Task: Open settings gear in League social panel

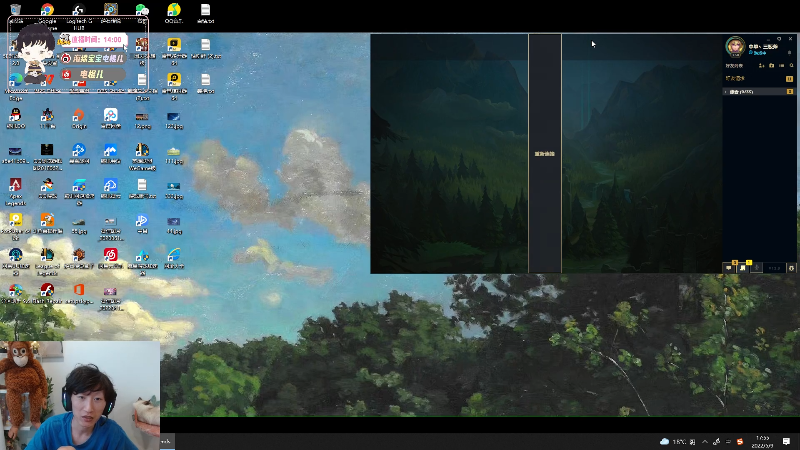Action: [x=791, y=268]
